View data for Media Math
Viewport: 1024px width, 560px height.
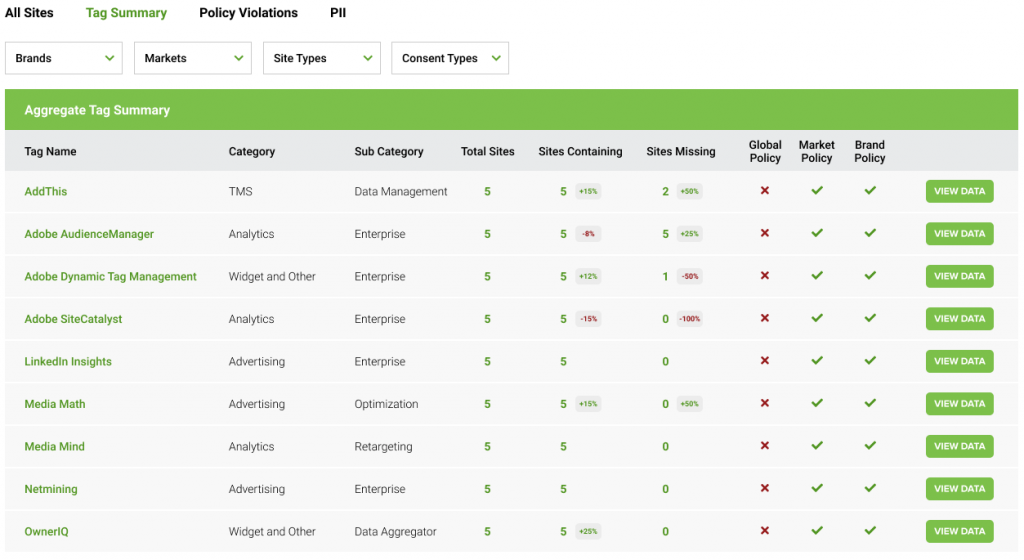coord(959,403)
